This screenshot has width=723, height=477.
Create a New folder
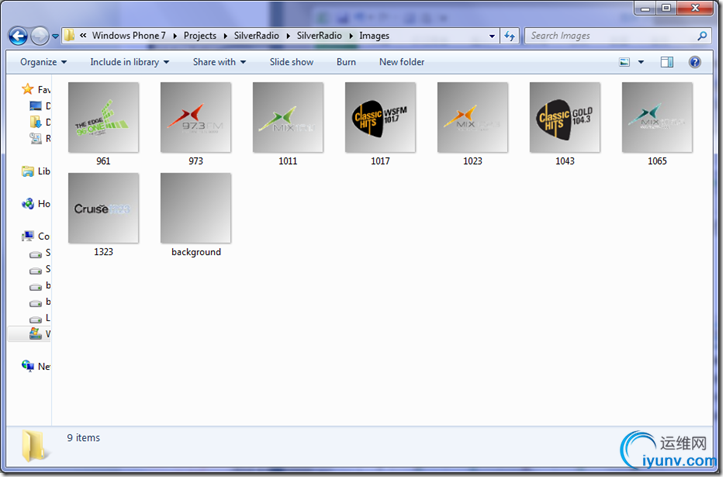coord(402,62)
